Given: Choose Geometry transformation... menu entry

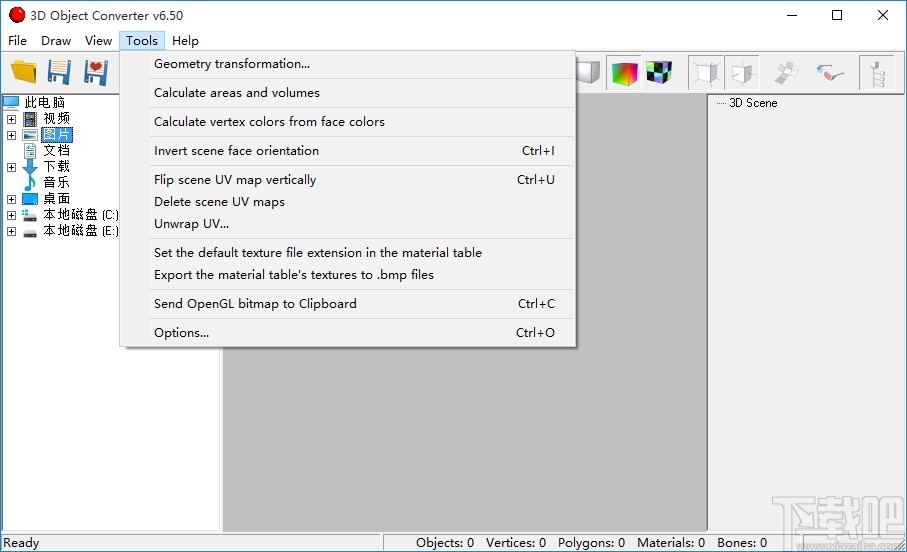Looking at the screenshot, I should click(x=348, y=64).
